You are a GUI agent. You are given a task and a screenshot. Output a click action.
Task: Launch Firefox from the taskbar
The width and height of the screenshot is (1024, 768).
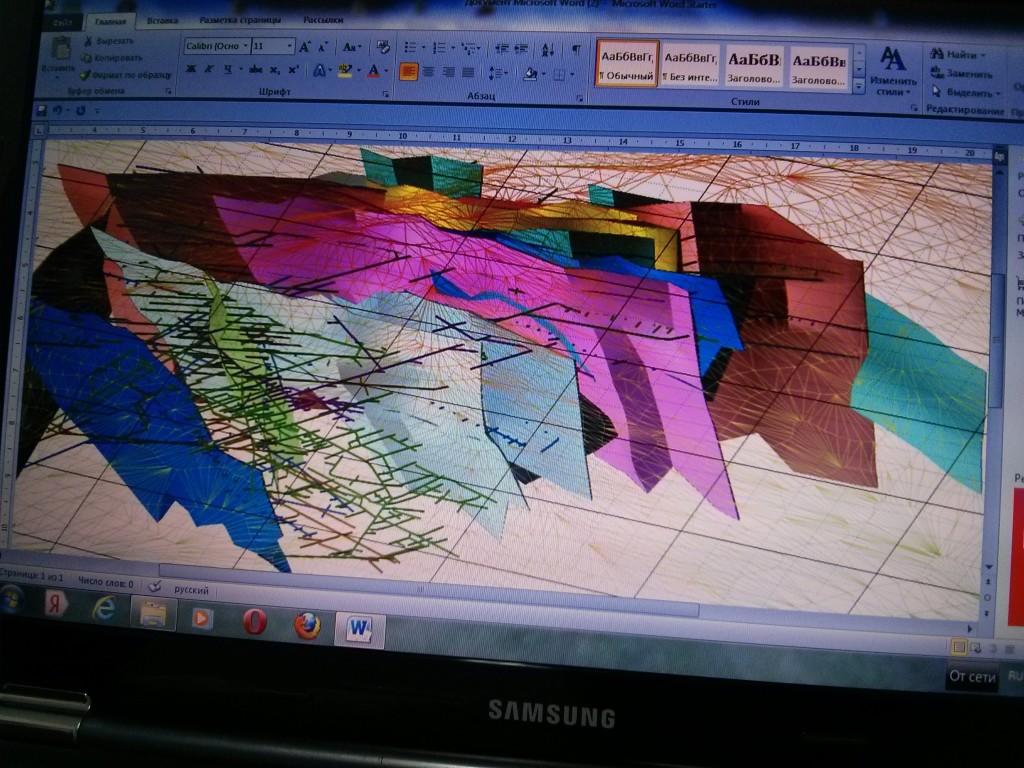click(x=307, y=625)
